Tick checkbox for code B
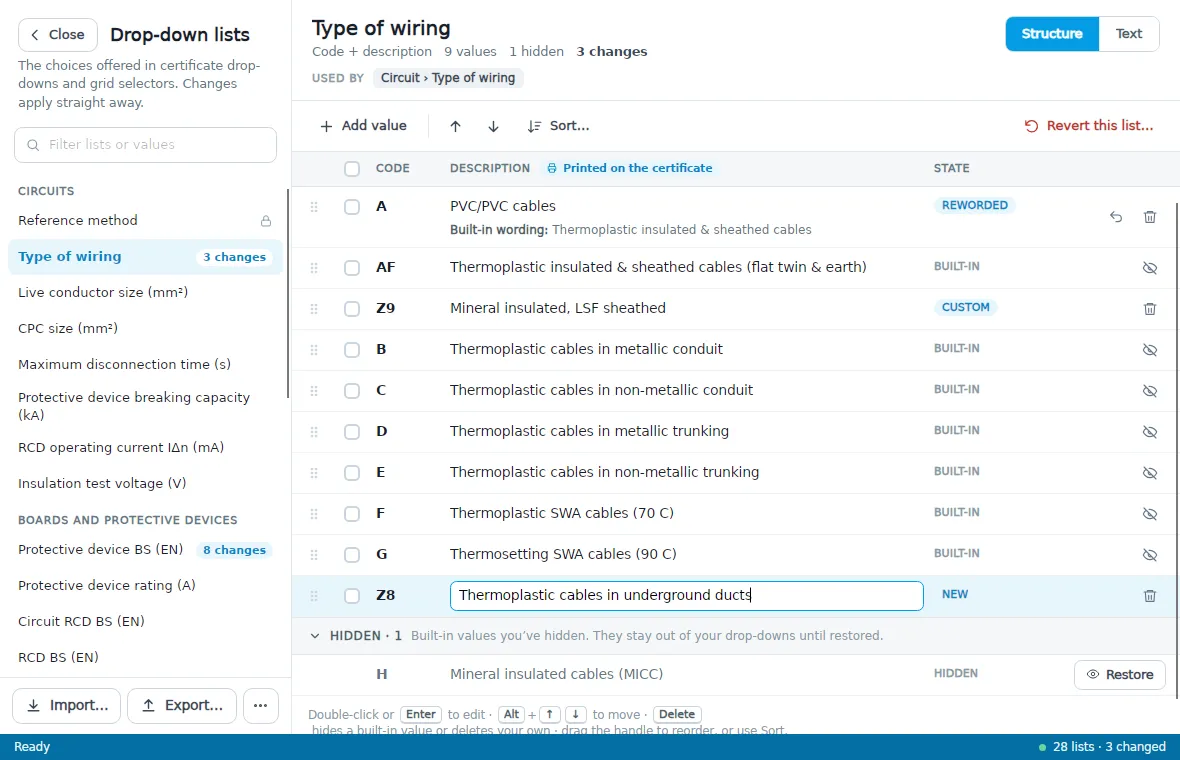The height and width of the screenshot is (760, 1180). (x=351, y=350)
